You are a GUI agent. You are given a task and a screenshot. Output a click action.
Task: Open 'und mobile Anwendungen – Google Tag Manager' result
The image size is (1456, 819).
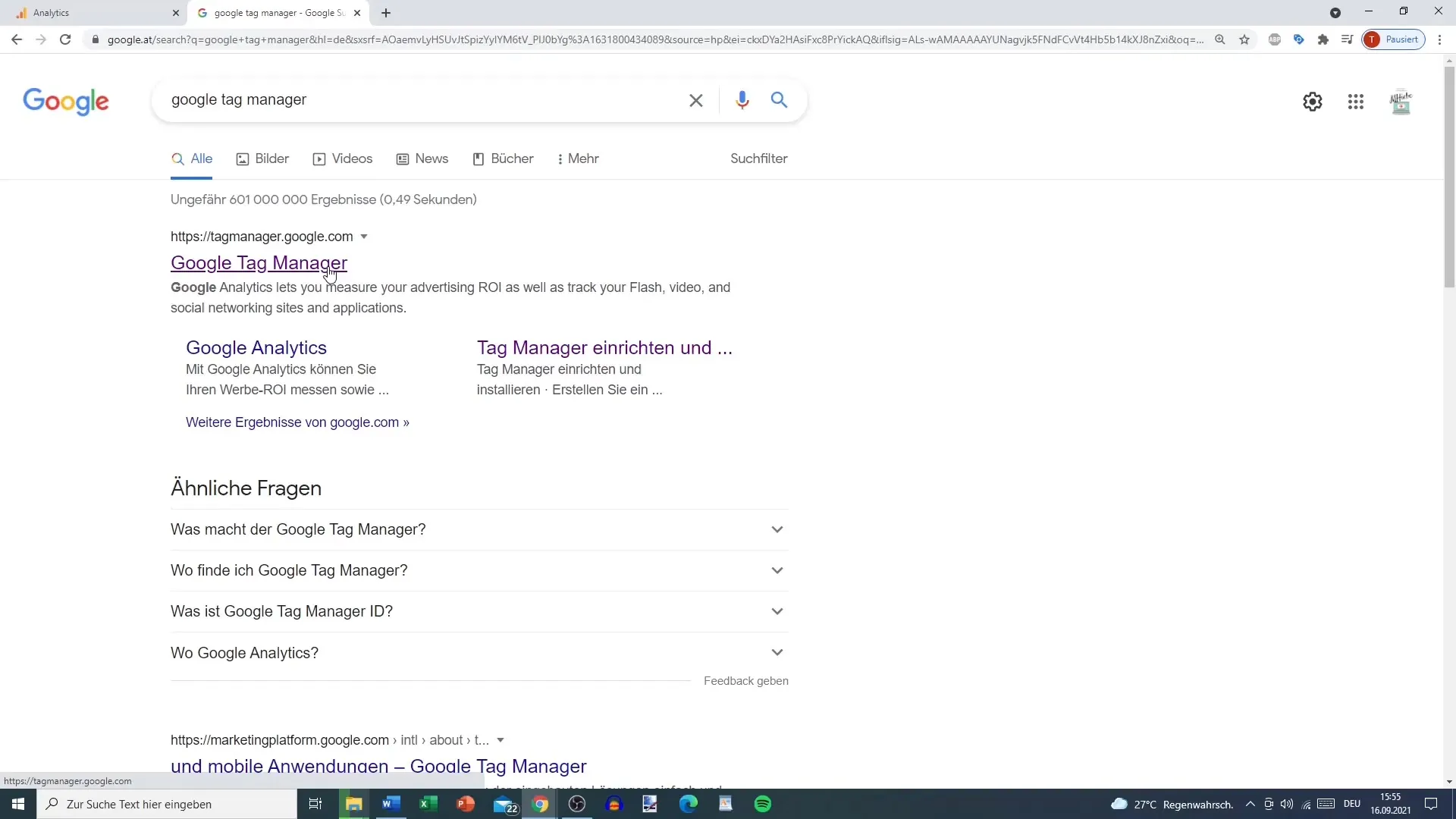pyautogui.click(x=378, y=766)
